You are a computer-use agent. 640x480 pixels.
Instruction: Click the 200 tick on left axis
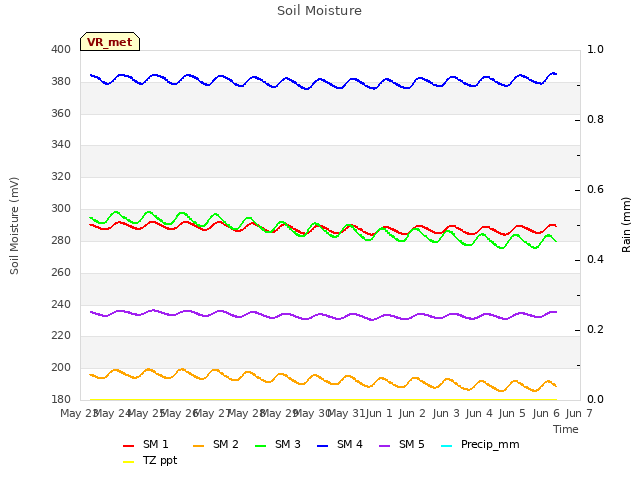tap(61, 368)
